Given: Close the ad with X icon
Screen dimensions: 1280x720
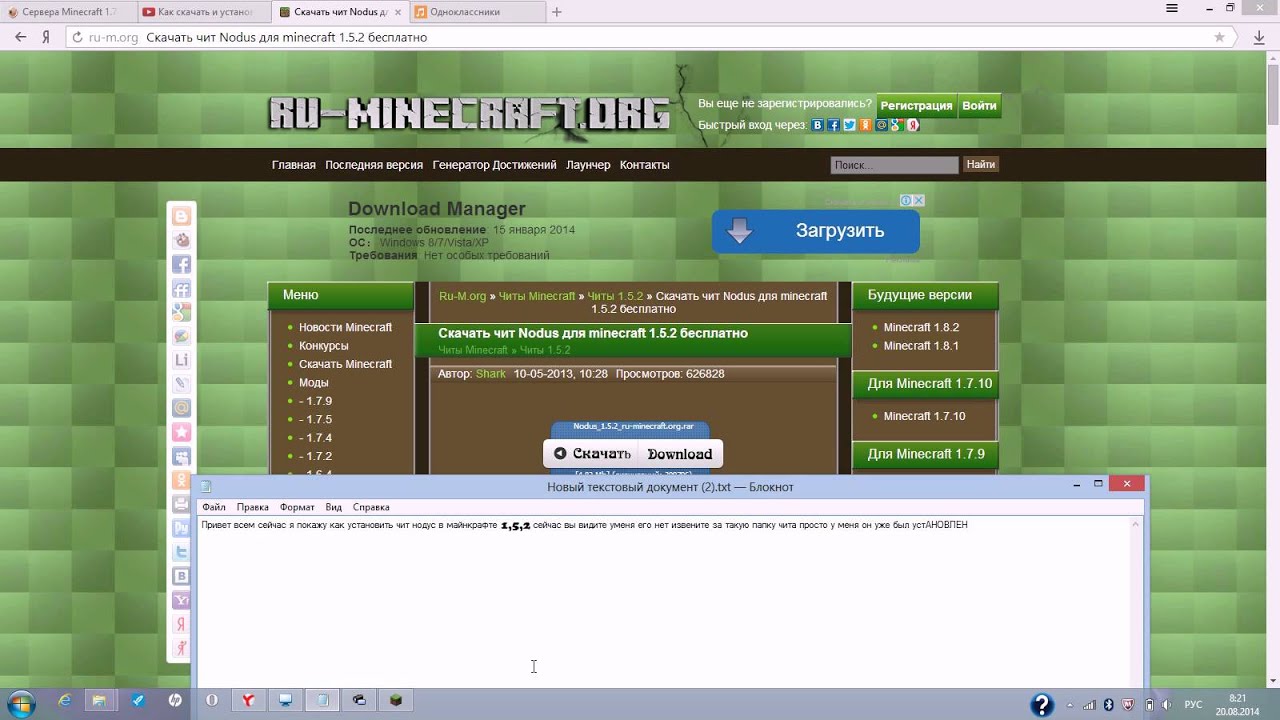Looking at the screenshot, I should click(919, 200).
